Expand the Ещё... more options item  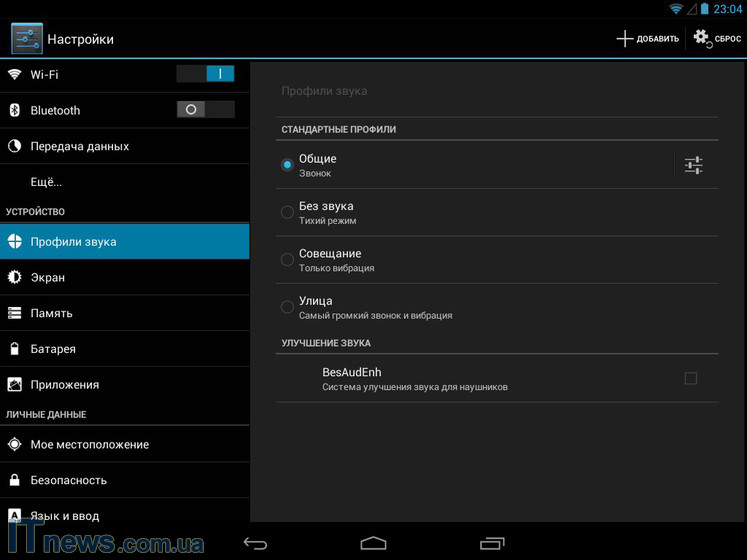(x=46, y=182)
